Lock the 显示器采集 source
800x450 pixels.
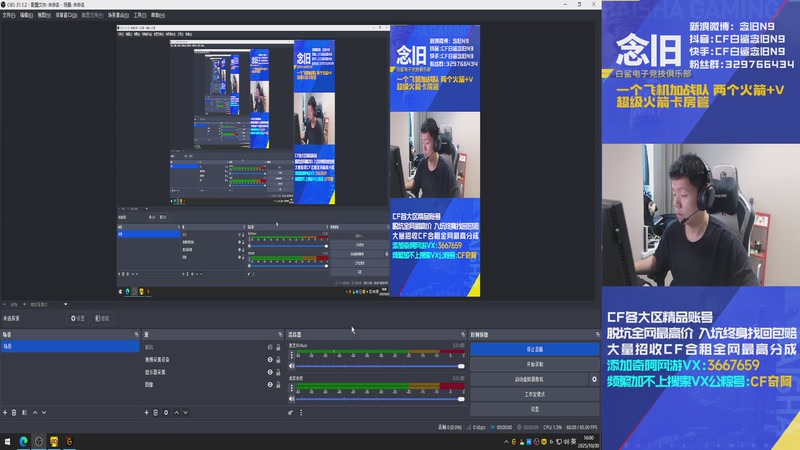point(278,372)
